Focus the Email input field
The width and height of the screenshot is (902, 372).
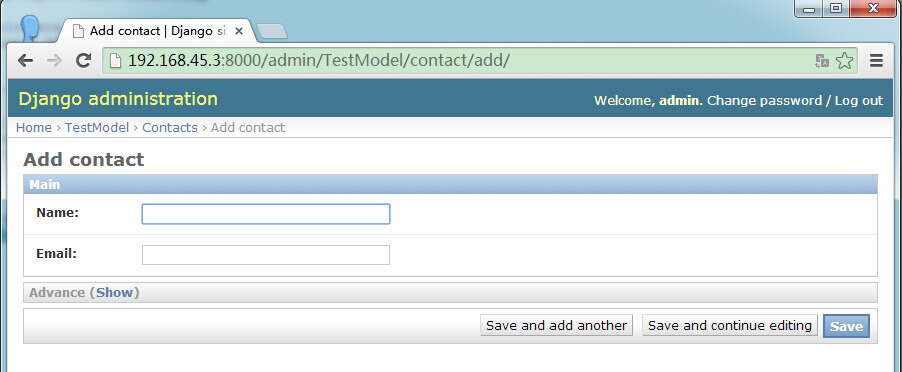pos(266,255)
